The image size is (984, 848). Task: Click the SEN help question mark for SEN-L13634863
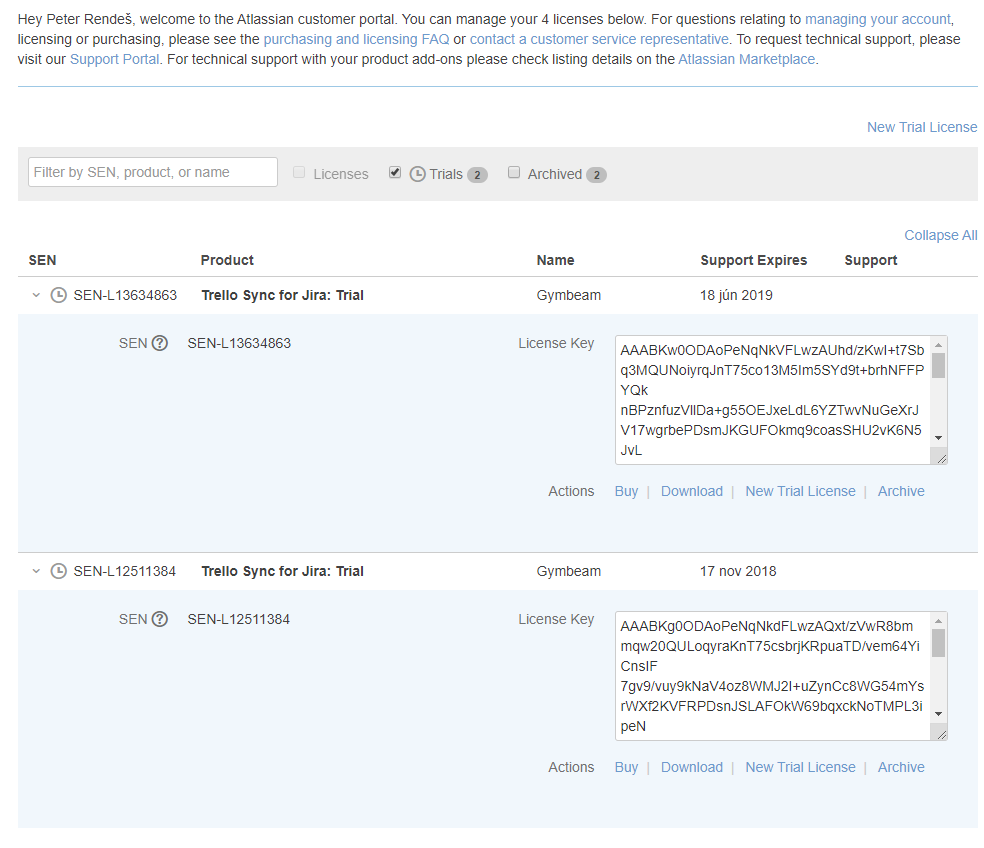point(160,343)
